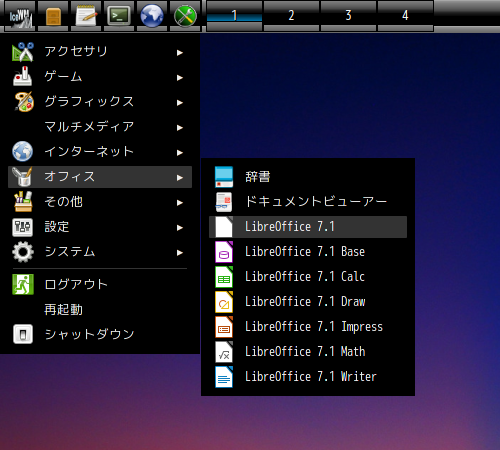Click the 設定 mixer panel icon
500x450 pixels.
coord(22,227)
